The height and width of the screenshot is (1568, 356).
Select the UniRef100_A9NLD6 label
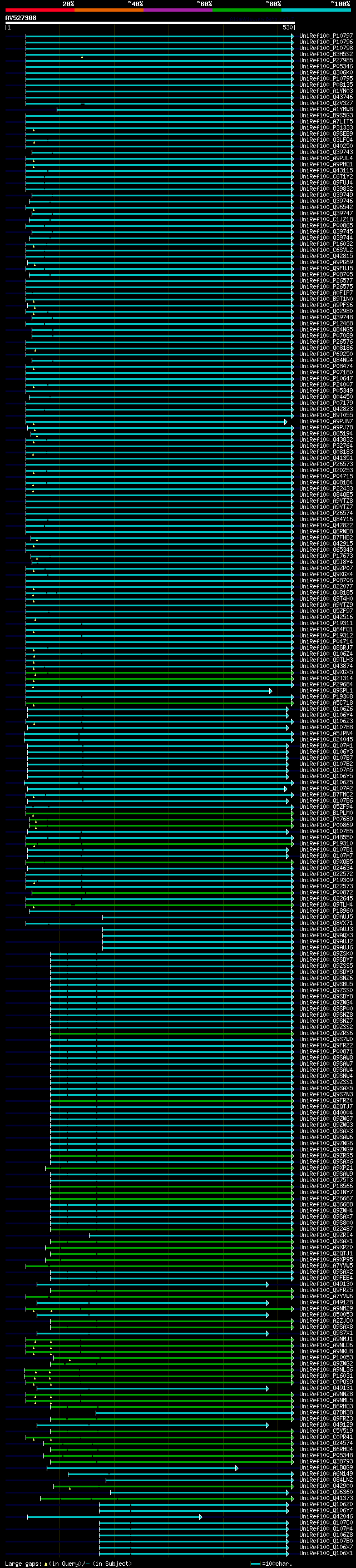(326, 1345)
